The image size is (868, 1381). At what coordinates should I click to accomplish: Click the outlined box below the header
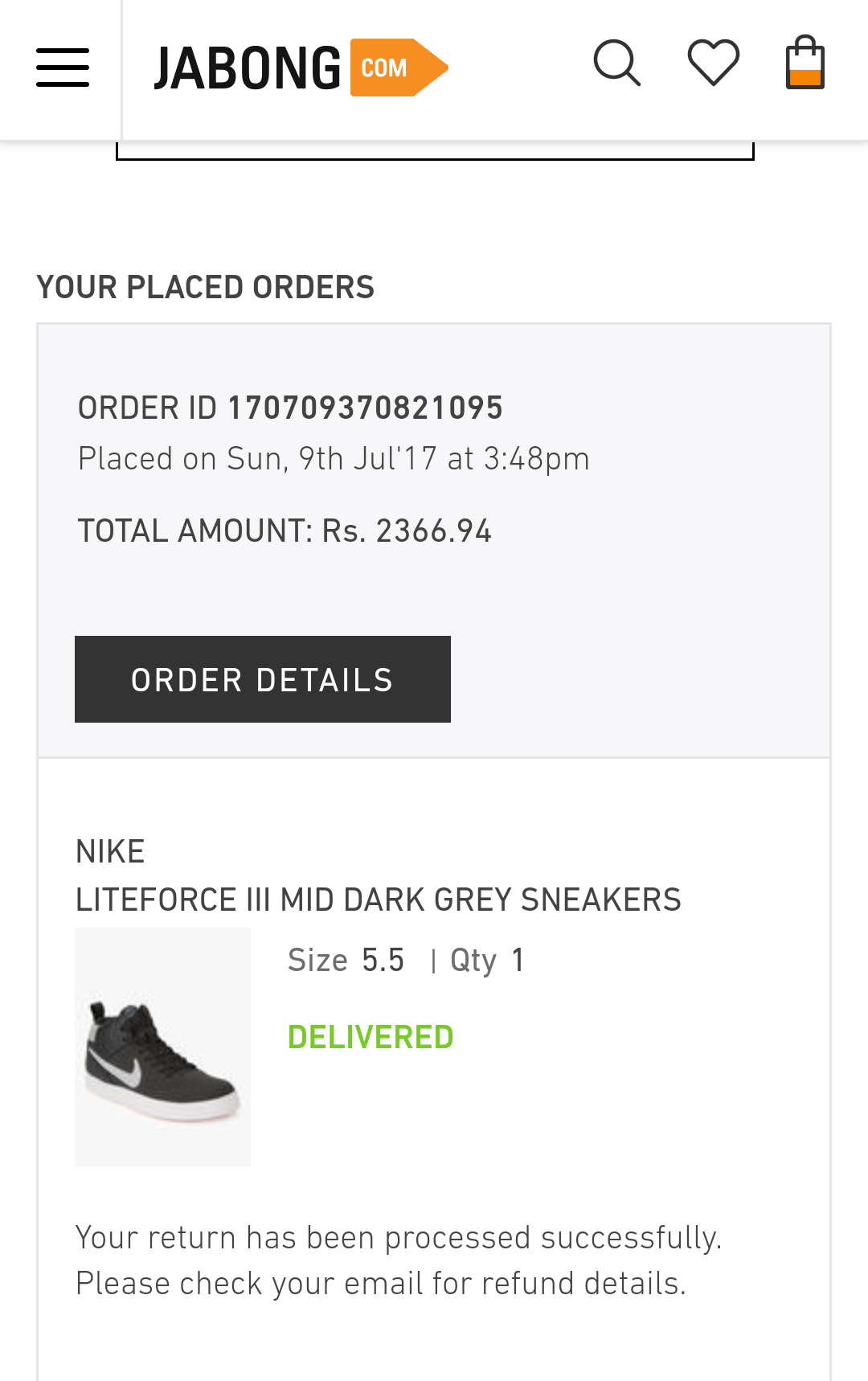click(x=435, y=150)
